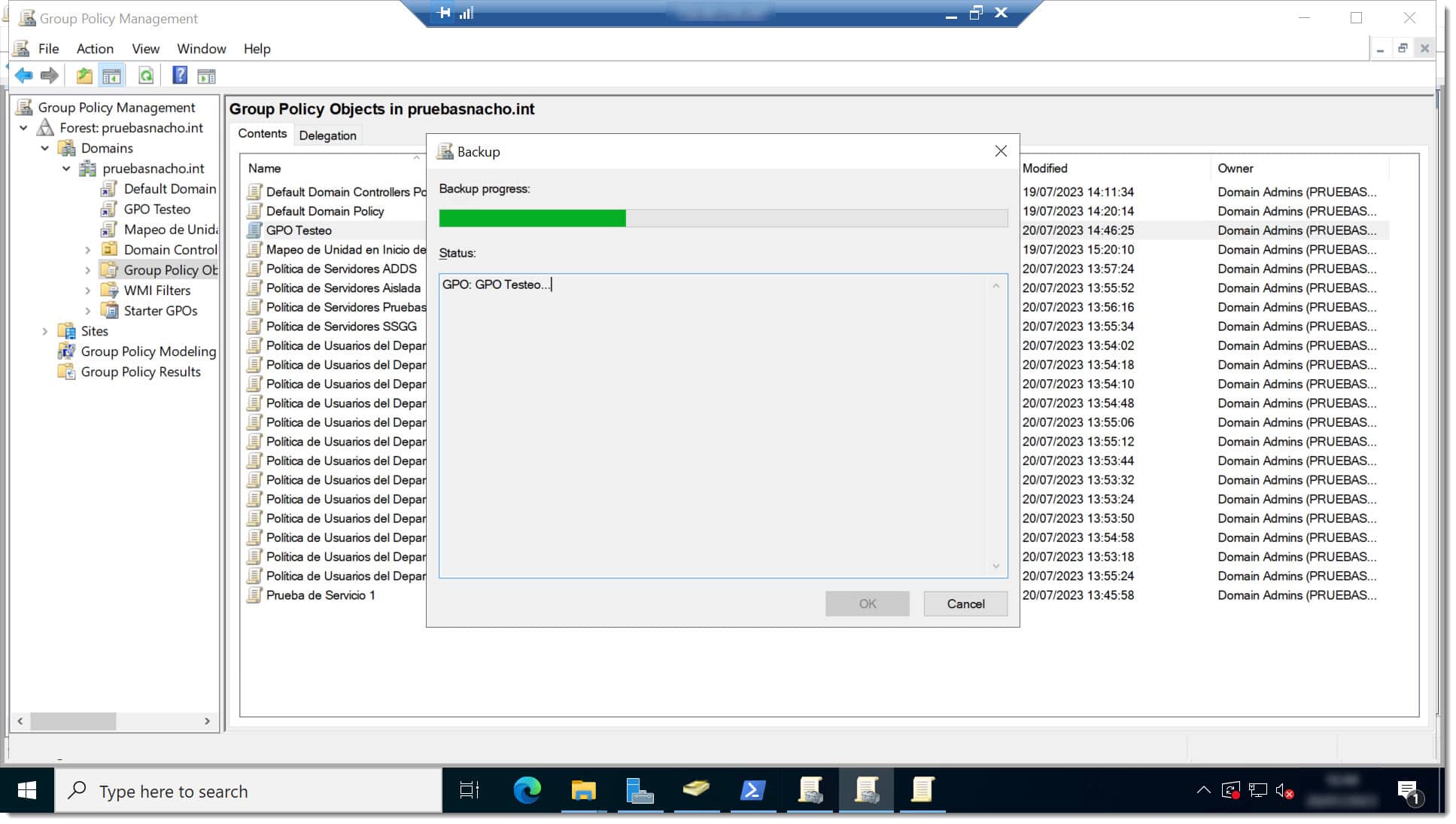Open the File menu
The height and width of the screenshot is (824, 1456).
click(x=49, y=49)
